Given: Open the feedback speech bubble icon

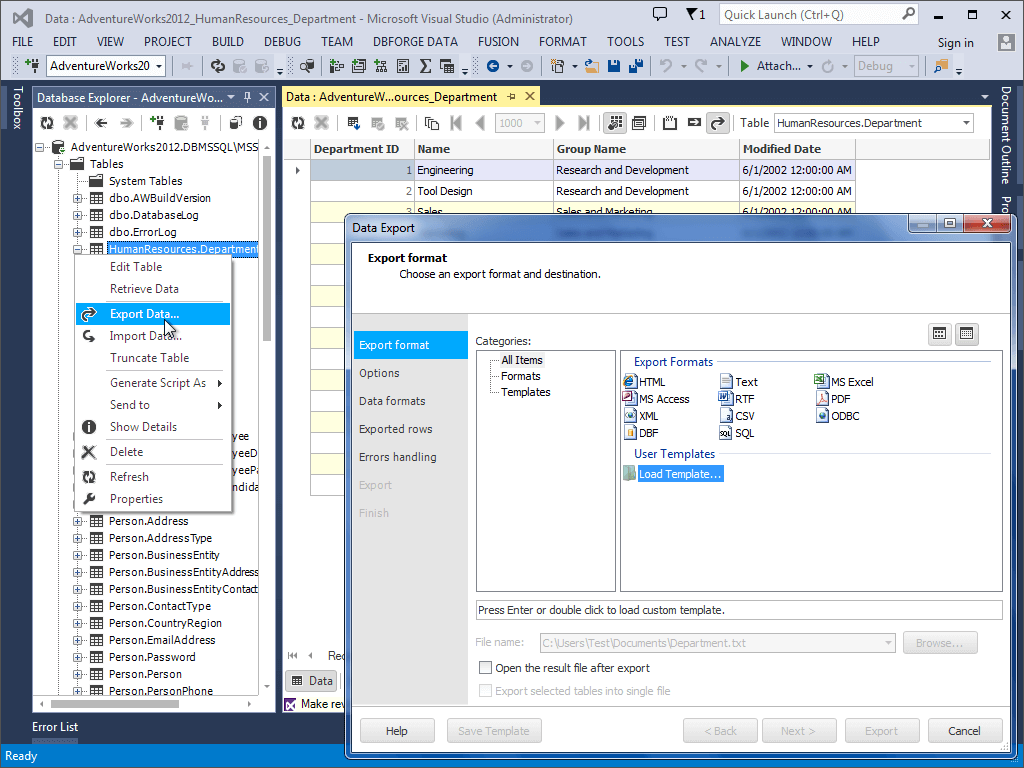Looking at the screenshot, I should 660,14.
